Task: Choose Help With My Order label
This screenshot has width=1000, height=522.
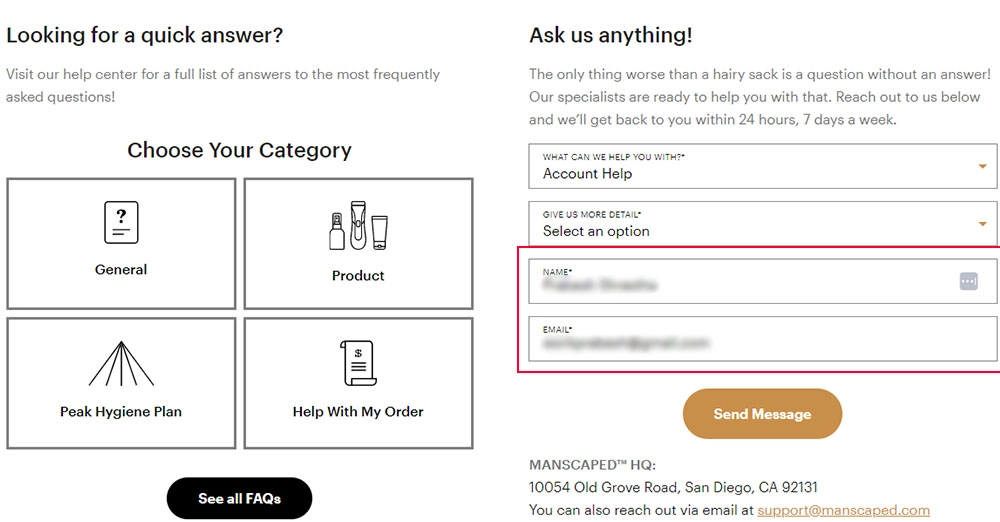Action: click(358, 412)
